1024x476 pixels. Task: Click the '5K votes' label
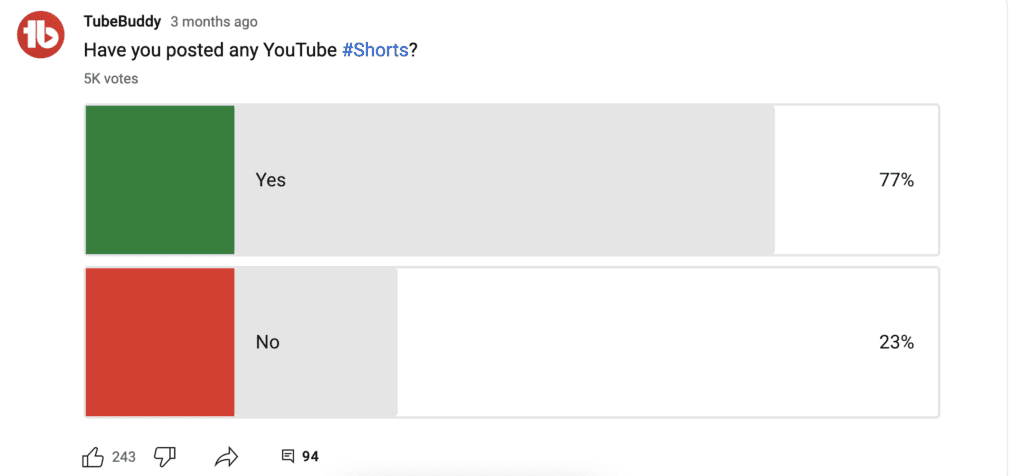[x=111, y=78]
